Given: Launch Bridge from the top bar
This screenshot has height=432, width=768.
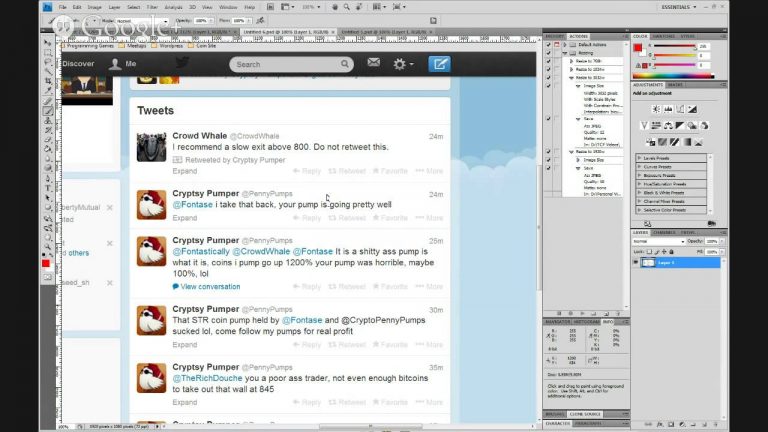Looking at the screenshot, I should pos(270,7).
